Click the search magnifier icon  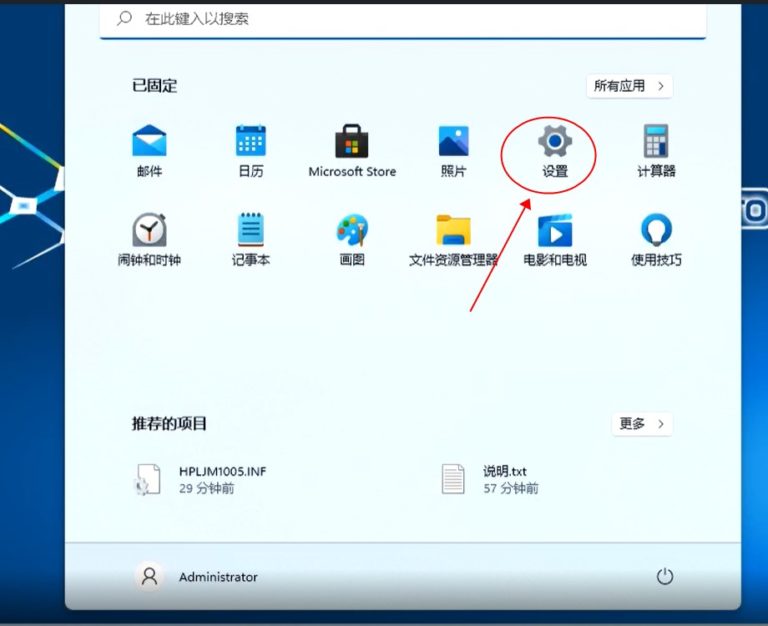(x=124, y=19)
